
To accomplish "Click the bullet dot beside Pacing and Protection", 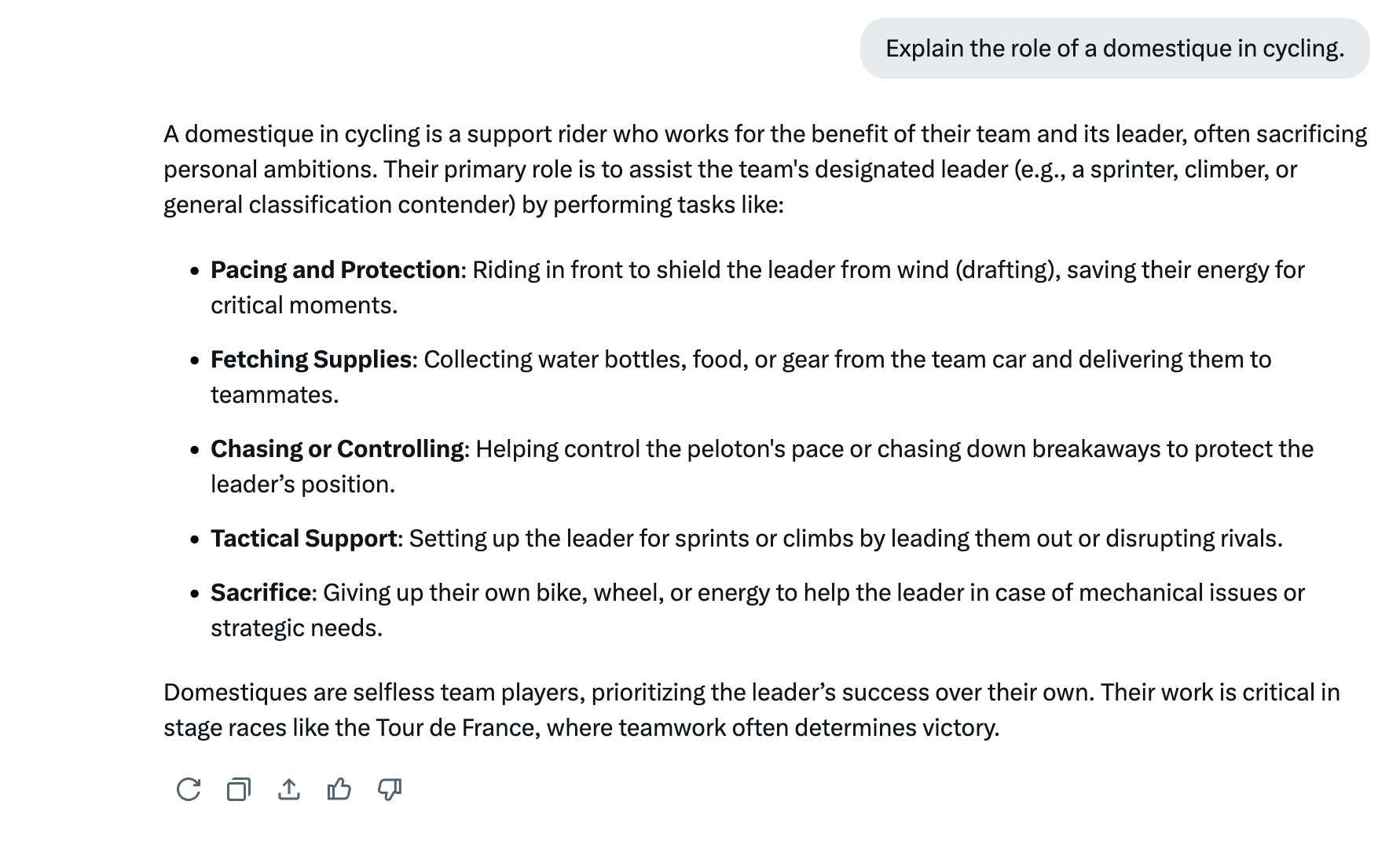I will point(195,271).
